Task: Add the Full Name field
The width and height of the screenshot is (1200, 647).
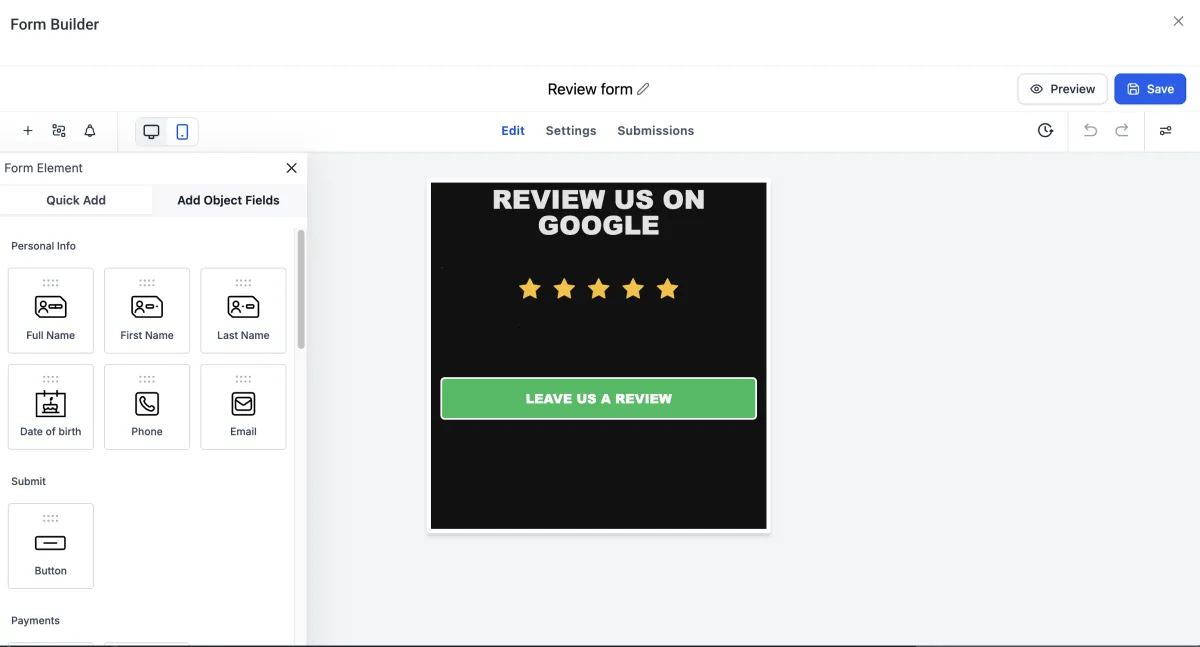Action: [51, 310]
